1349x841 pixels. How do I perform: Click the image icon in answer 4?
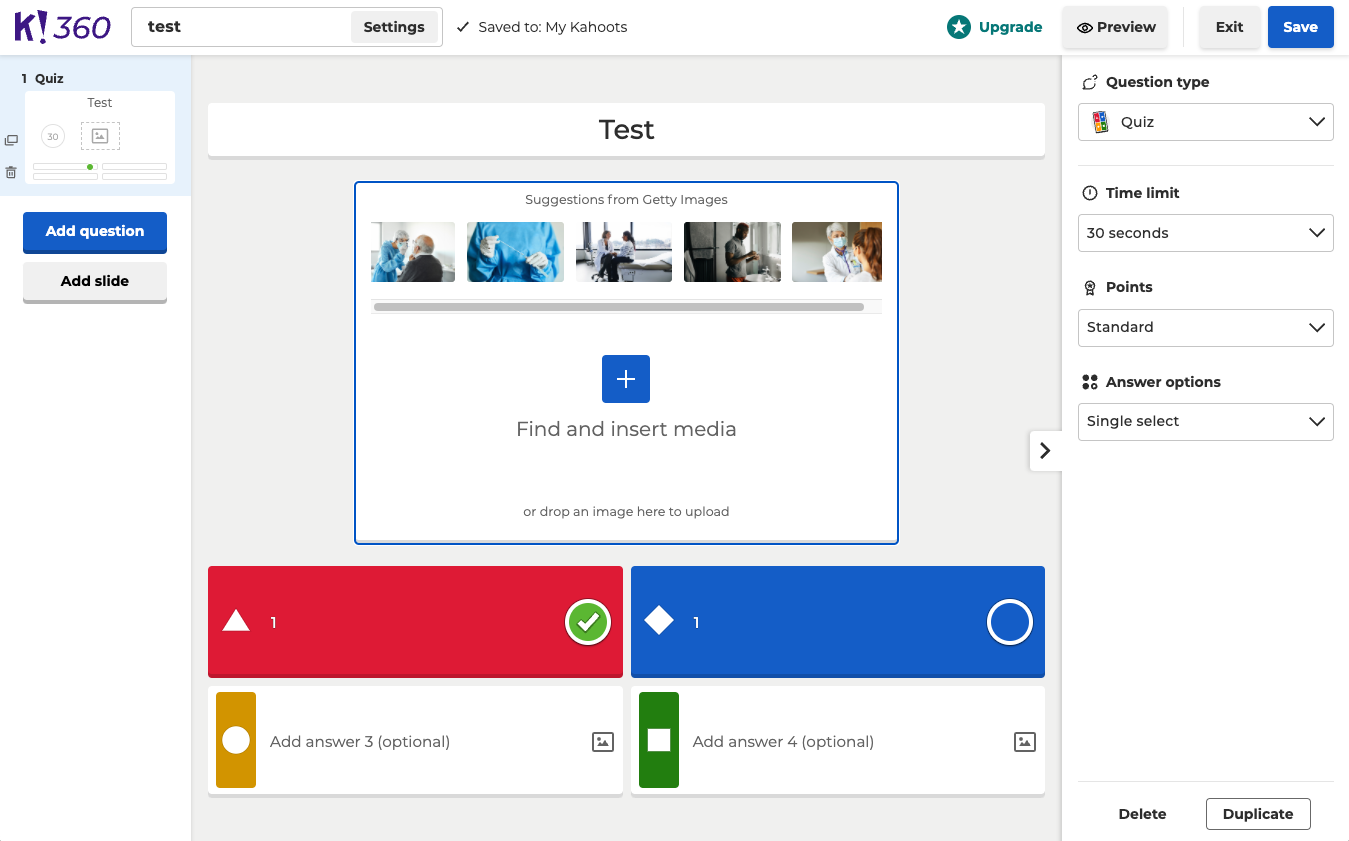pyautogui.click(x=1025, y=742)
